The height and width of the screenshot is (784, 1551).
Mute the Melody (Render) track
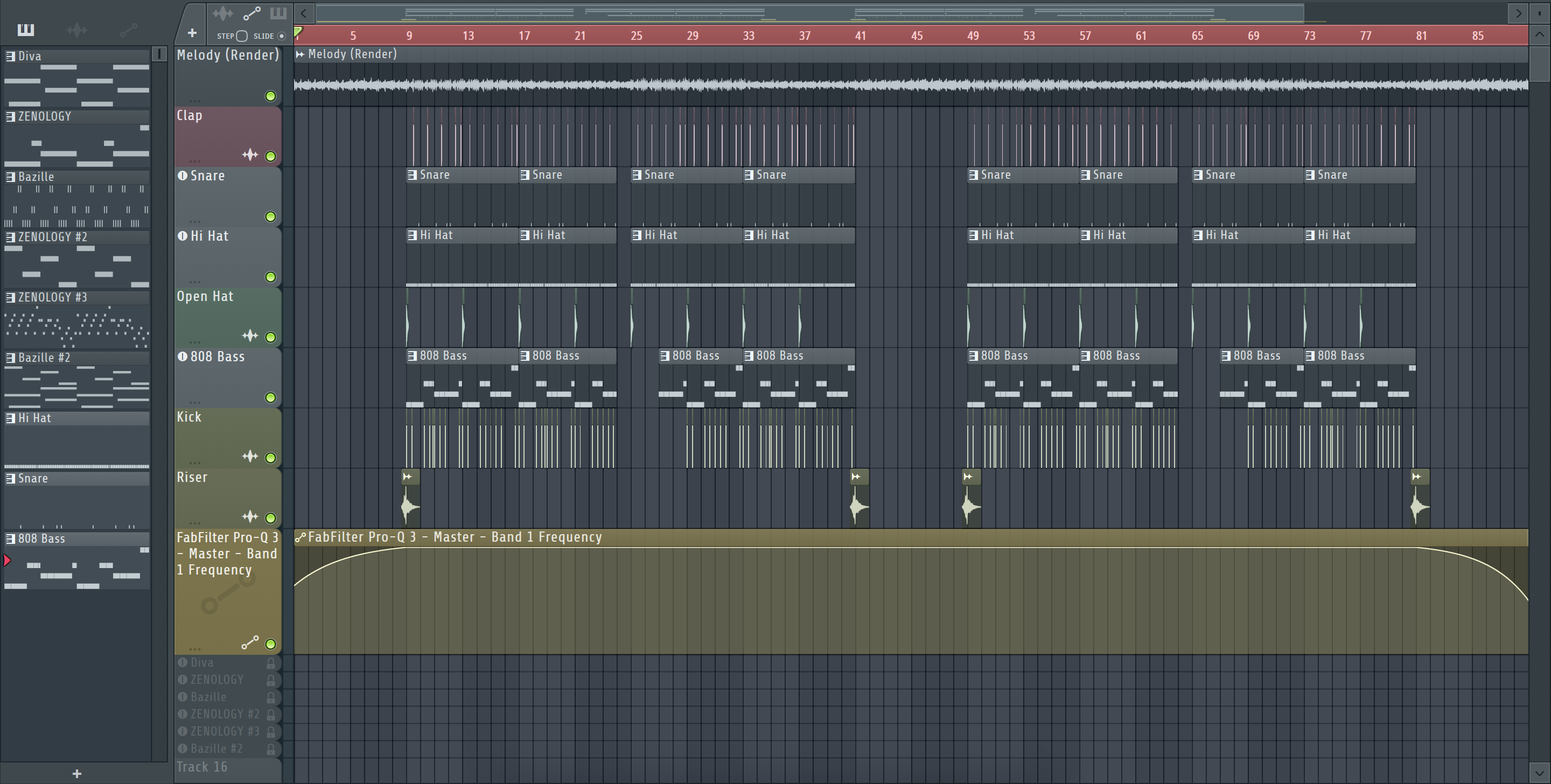point(271,96)
